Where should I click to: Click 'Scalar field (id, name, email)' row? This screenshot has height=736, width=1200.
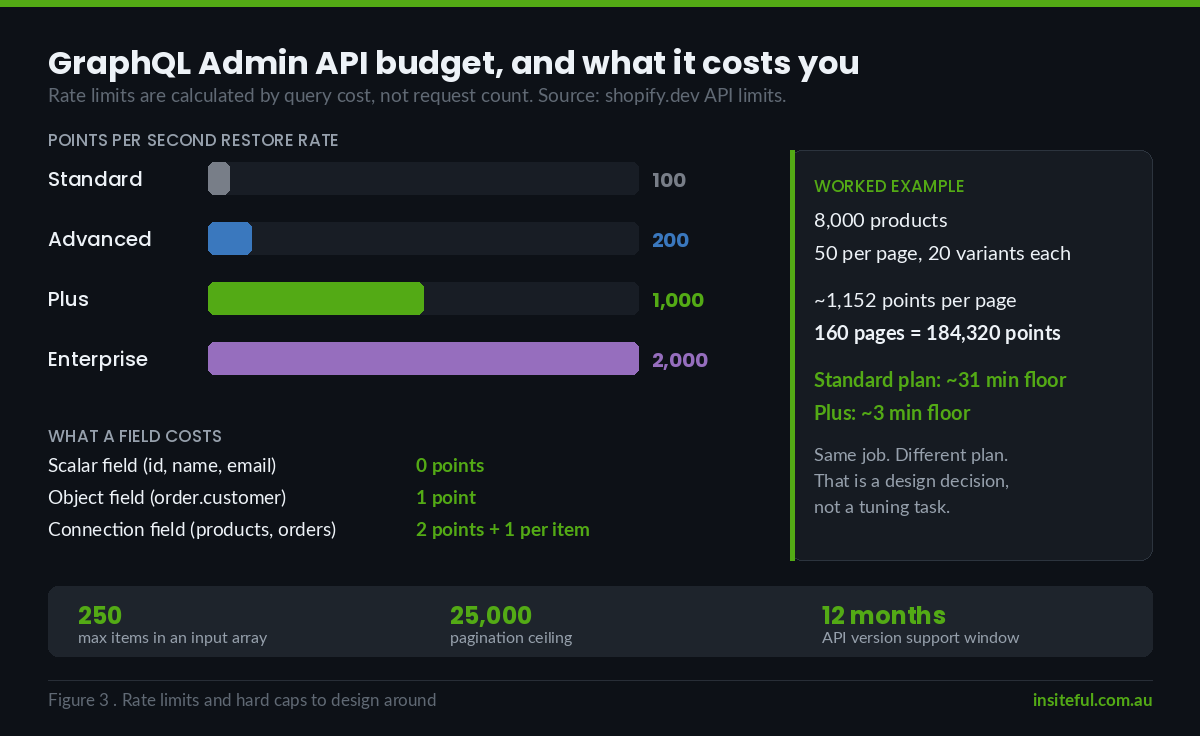coord(162,466)
